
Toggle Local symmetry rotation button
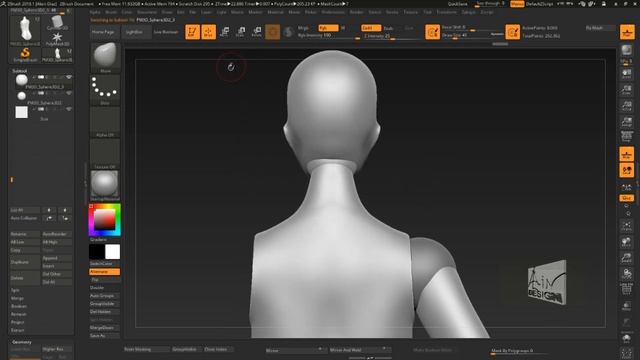(x=627, y=187)
